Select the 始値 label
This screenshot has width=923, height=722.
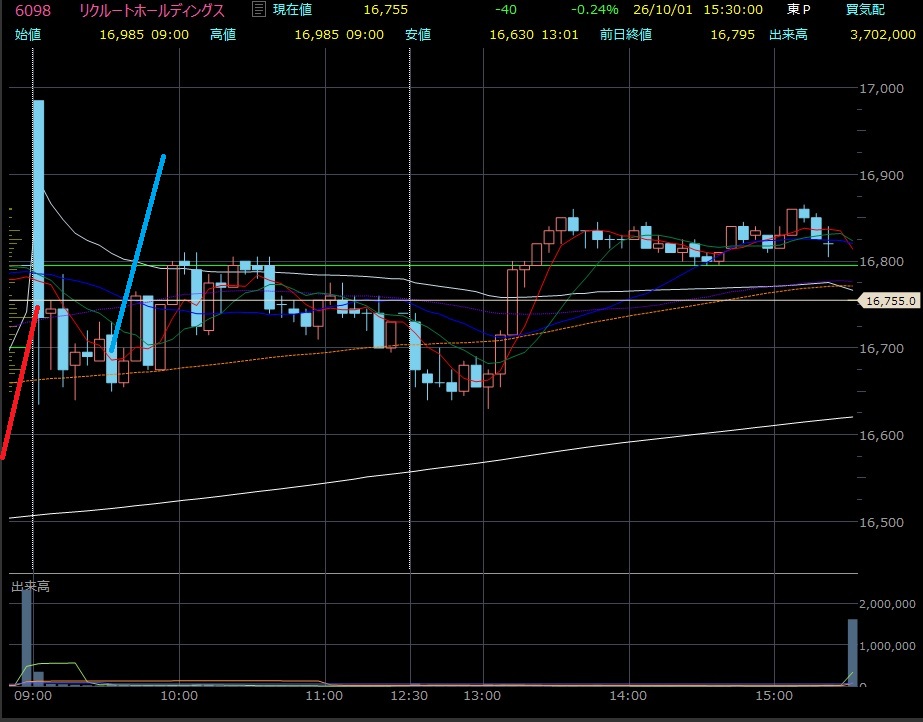click(28, 35)
